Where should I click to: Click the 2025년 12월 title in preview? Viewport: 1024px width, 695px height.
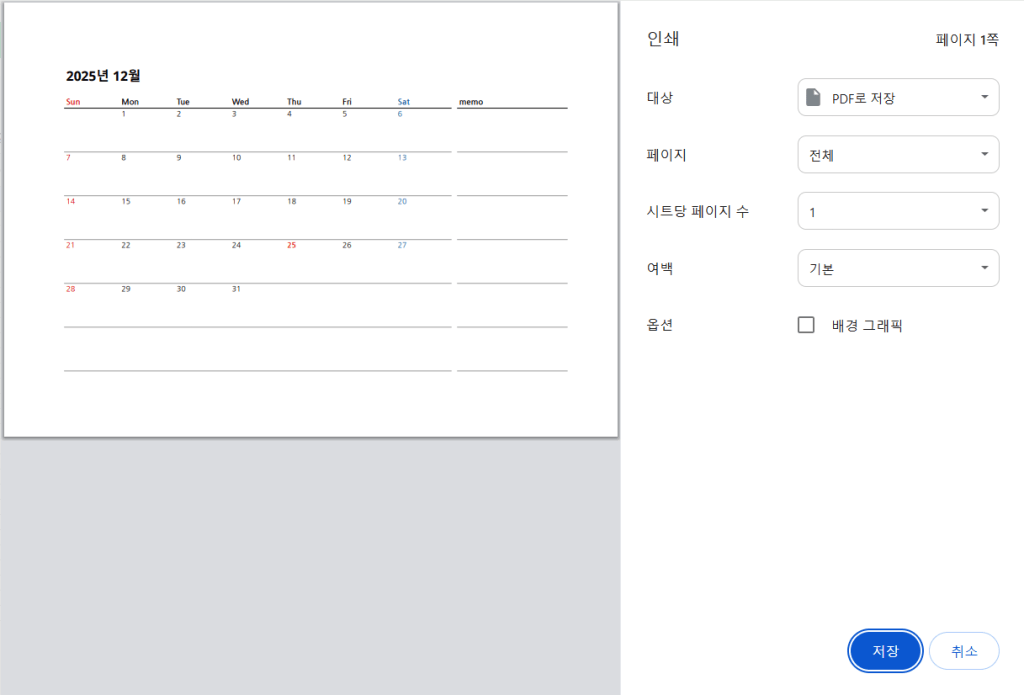click(x=103, y=76)
